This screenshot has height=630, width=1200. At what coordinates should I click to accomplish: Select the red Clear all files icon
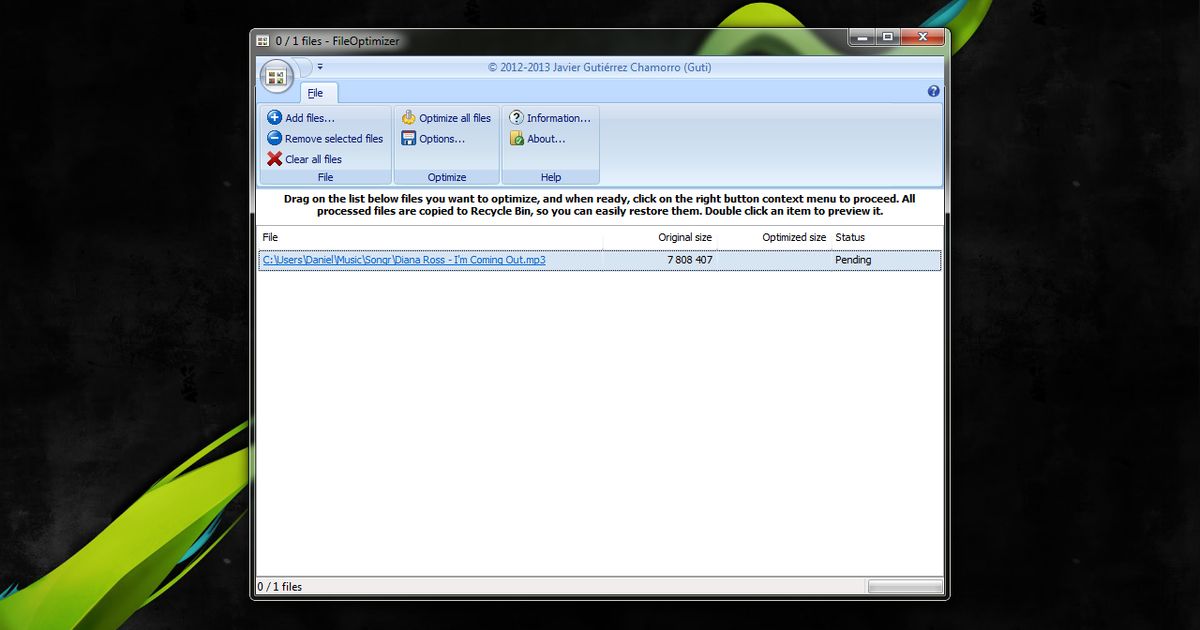coord(275,159)
